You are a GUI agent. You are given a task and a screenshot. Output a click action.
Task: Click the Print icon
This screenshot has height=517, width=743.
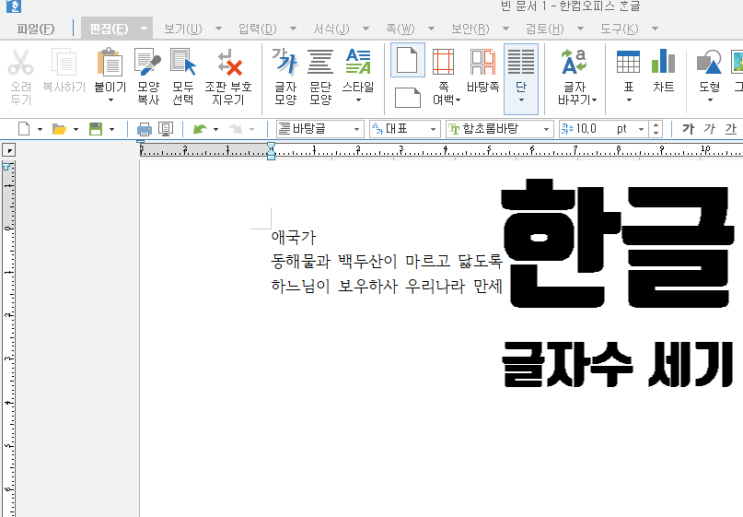(144, 129)
